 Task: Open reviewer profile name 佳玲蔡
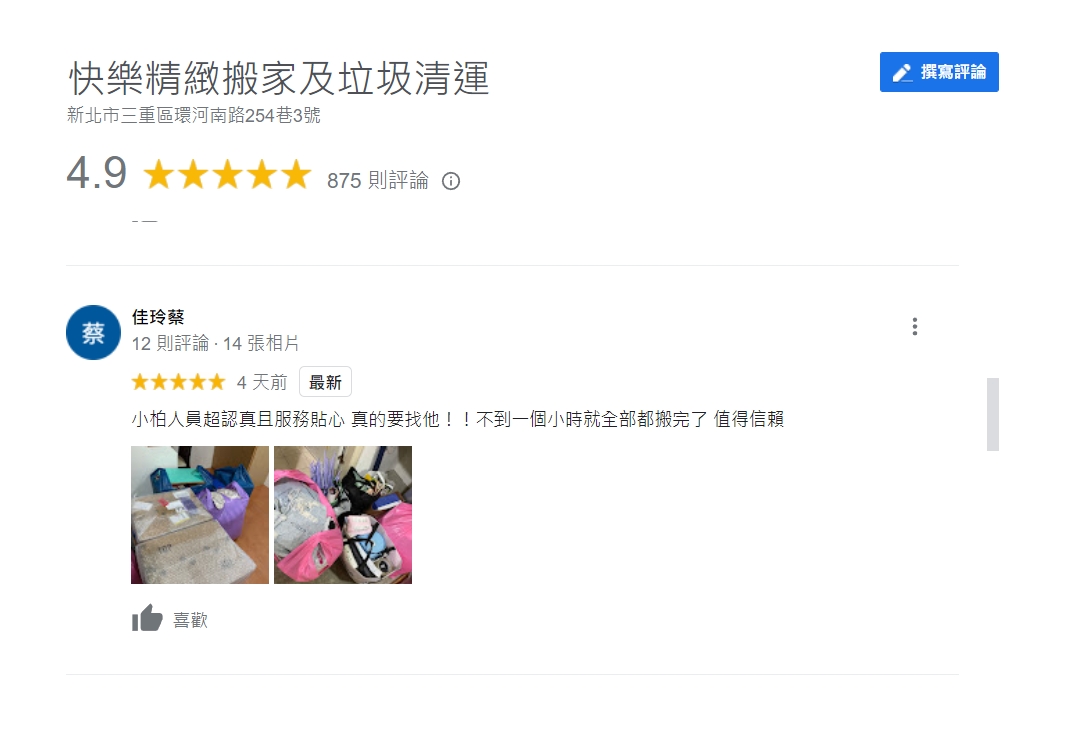158,317
